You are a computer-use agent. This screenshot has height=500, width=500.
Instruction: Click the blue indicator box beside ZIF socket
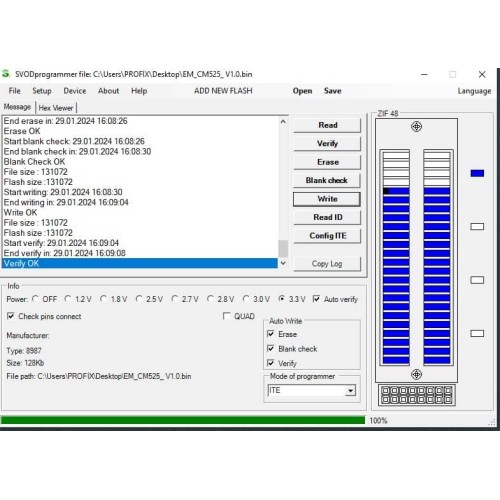click(477, 173)
